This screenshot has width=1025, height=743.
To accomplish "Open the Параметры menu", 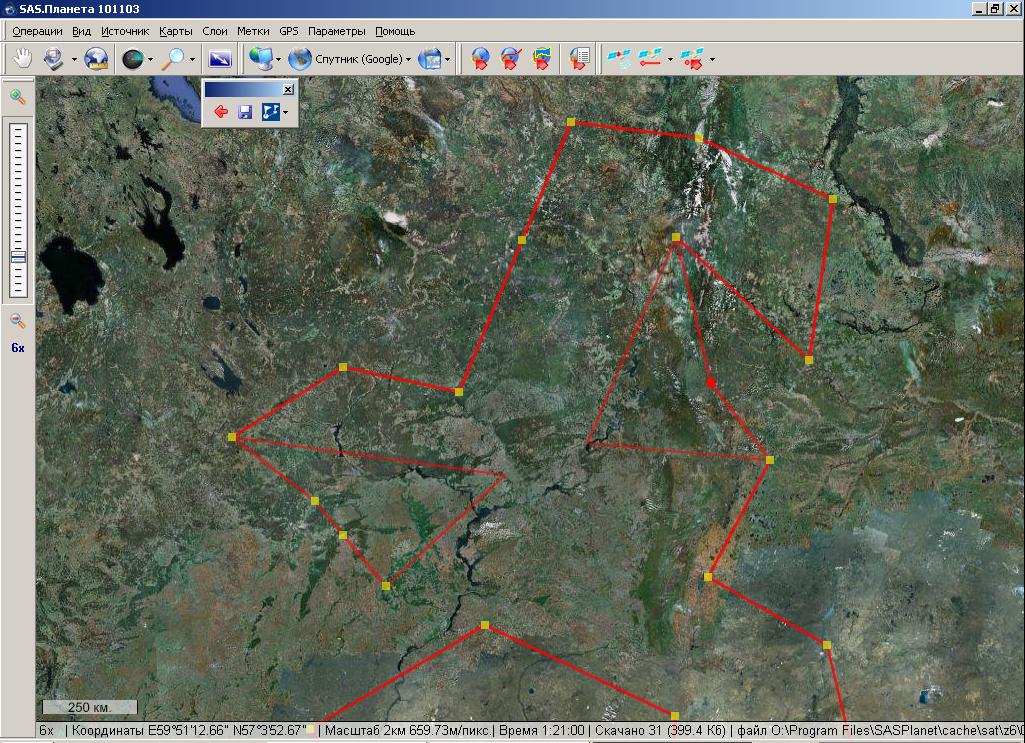I will click(x=336, y=31).
